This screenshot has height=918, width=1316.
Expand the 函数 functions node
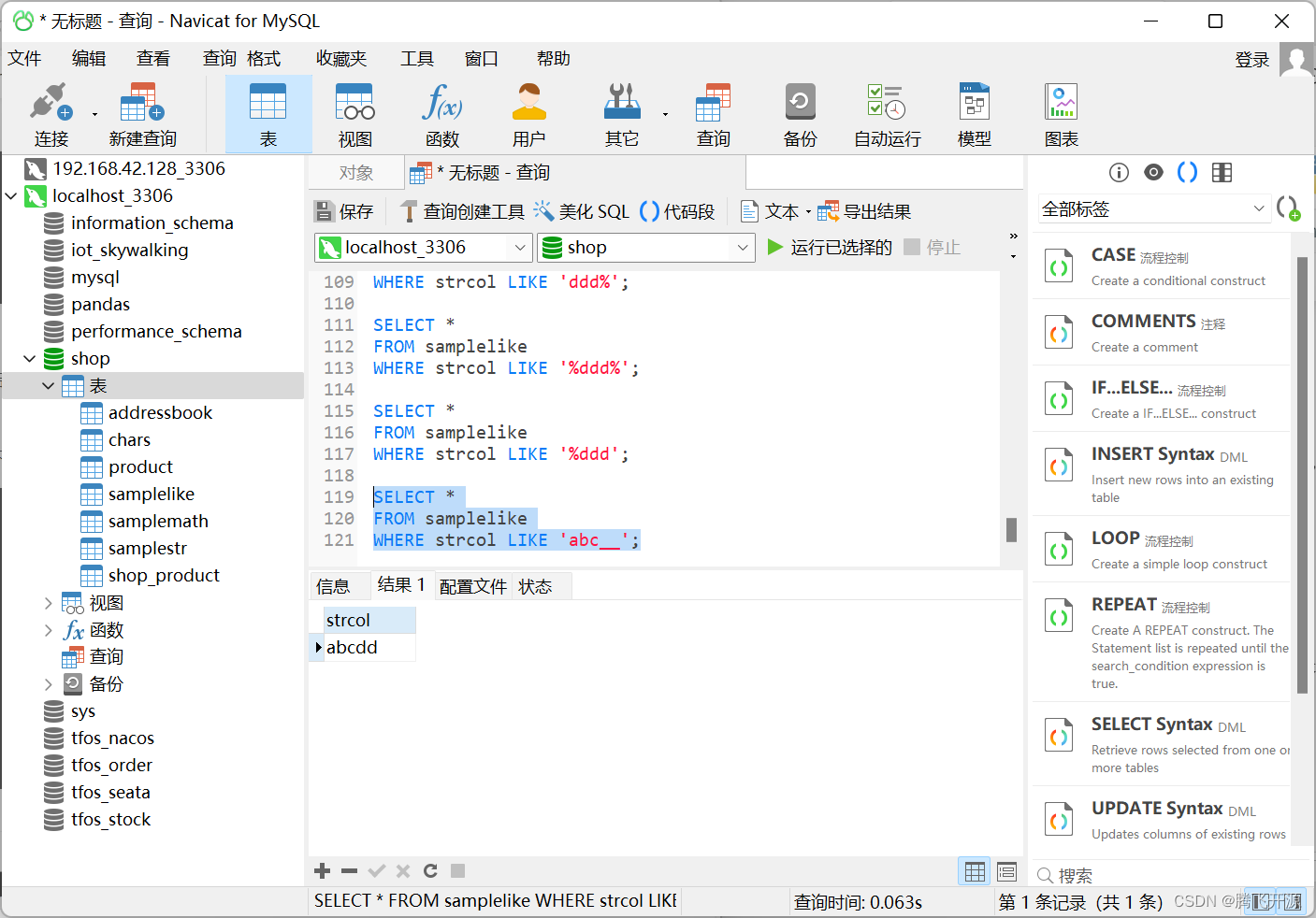49,630
